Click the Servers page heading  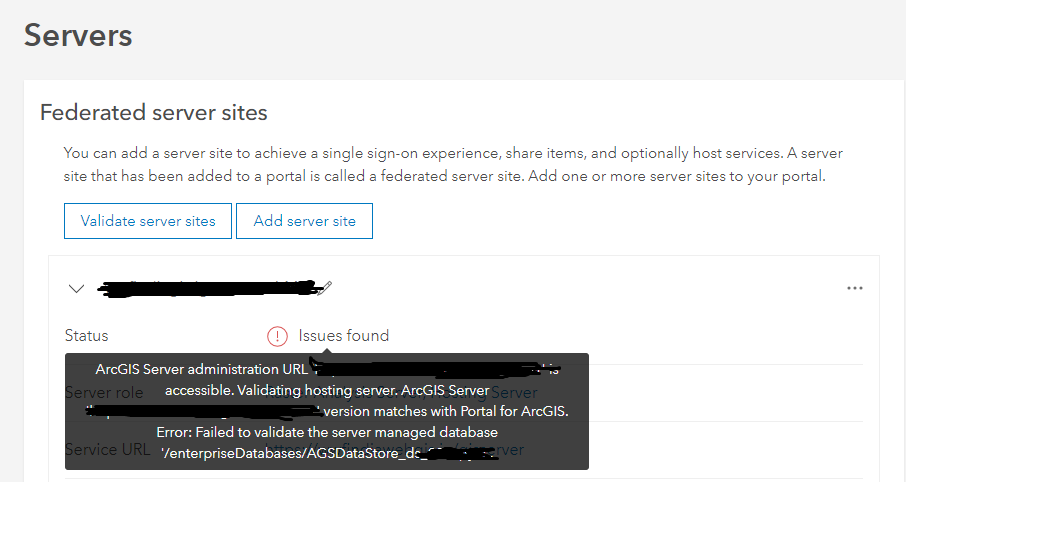78,36
